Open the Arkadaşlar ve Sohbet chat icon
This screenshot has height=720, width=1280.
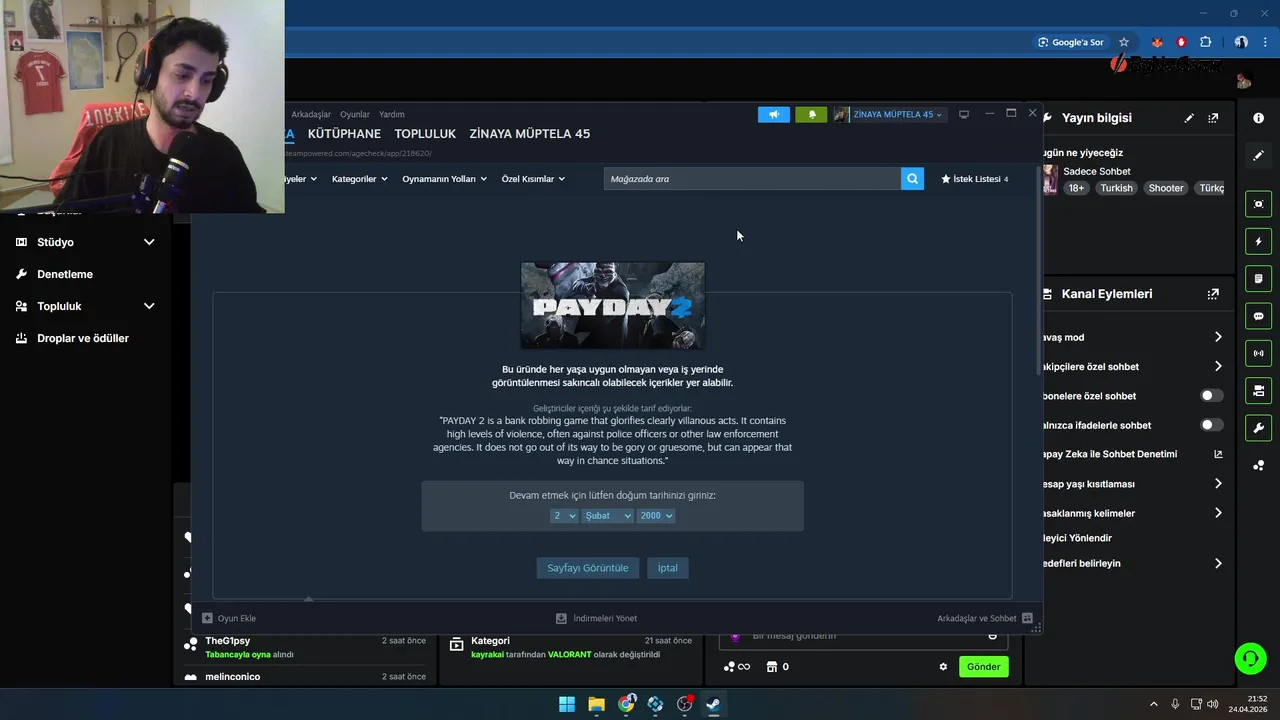[1027, 618]
